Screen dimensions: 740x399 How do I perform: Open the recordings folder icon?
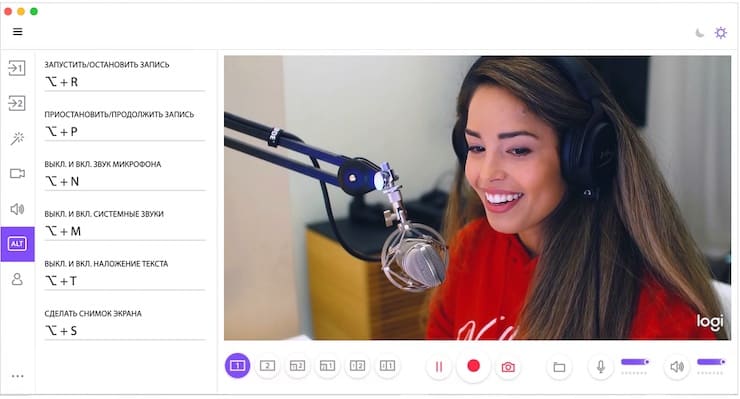[x=559, y=366]
